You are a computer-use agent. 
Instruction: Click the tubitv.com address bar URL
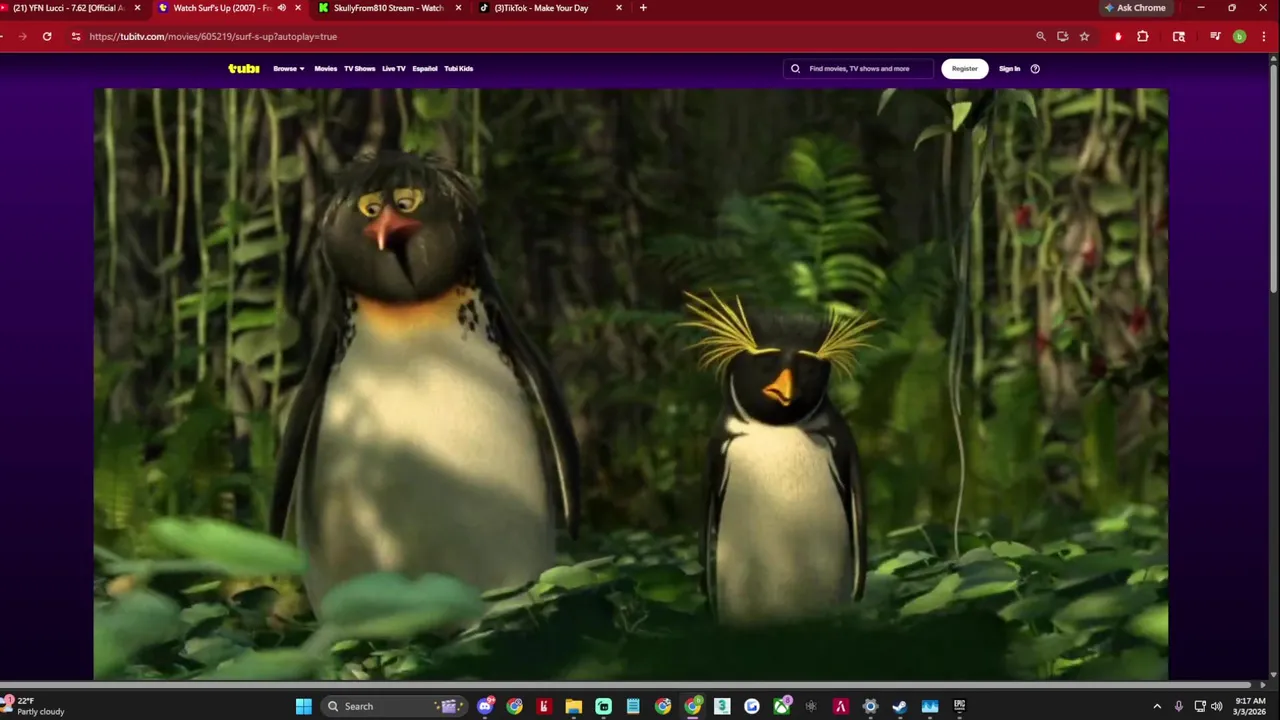(x=213, y=36)
